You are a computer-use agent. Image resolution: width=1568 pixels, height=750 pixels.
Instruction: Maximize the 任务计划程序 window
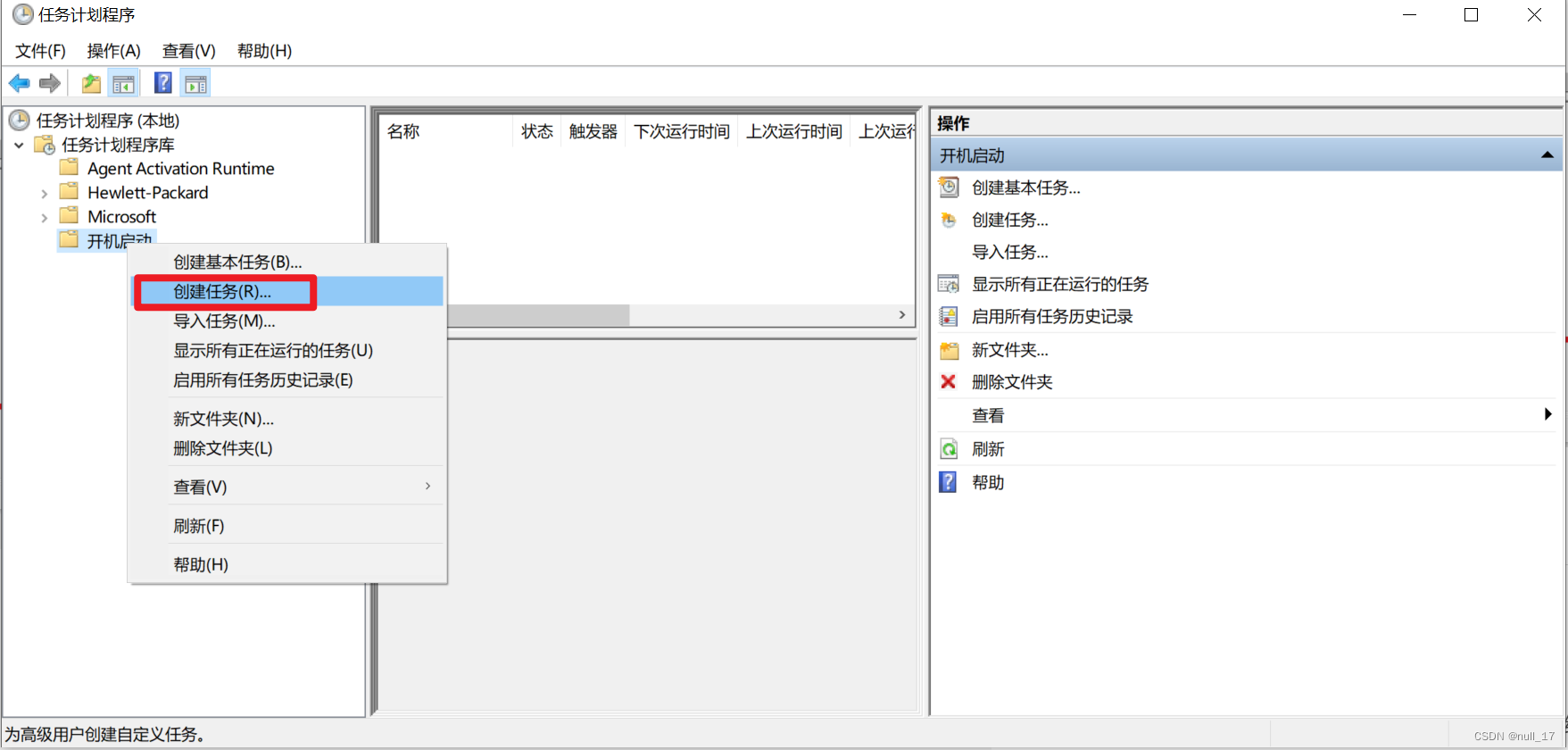(1472, 15)
